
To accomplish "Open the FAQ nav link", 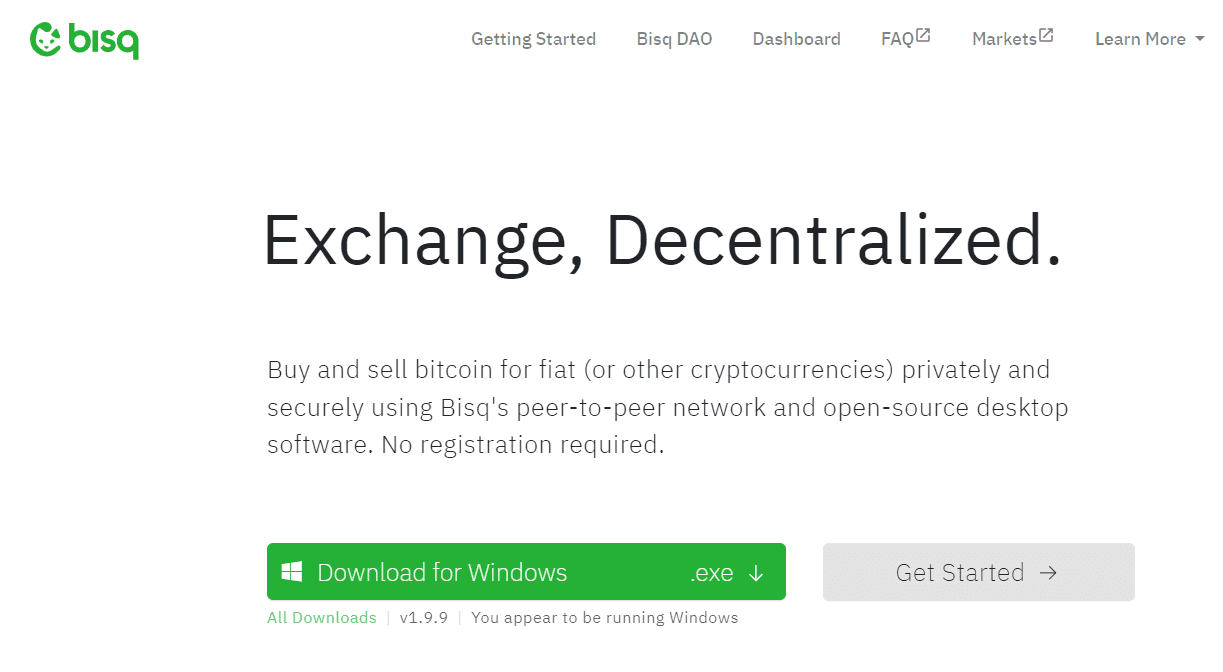I will click(x=897, y=39).
